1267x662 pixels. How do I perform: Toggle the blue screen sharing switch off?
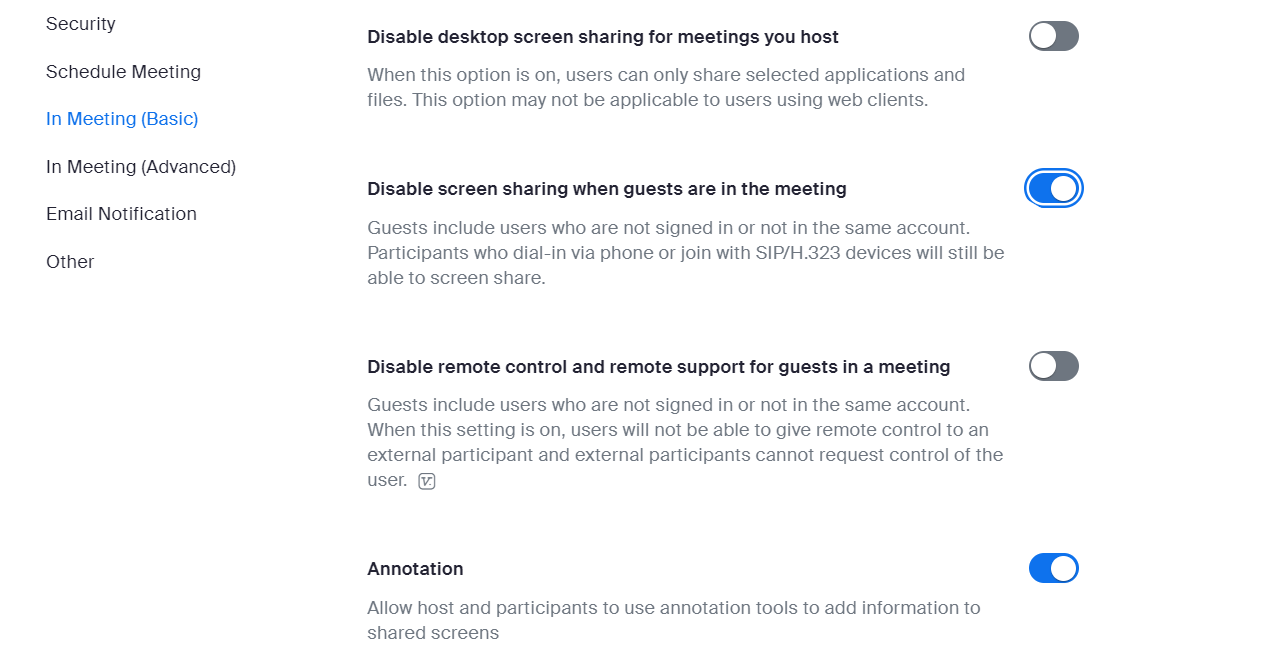tap(1053, 187)
